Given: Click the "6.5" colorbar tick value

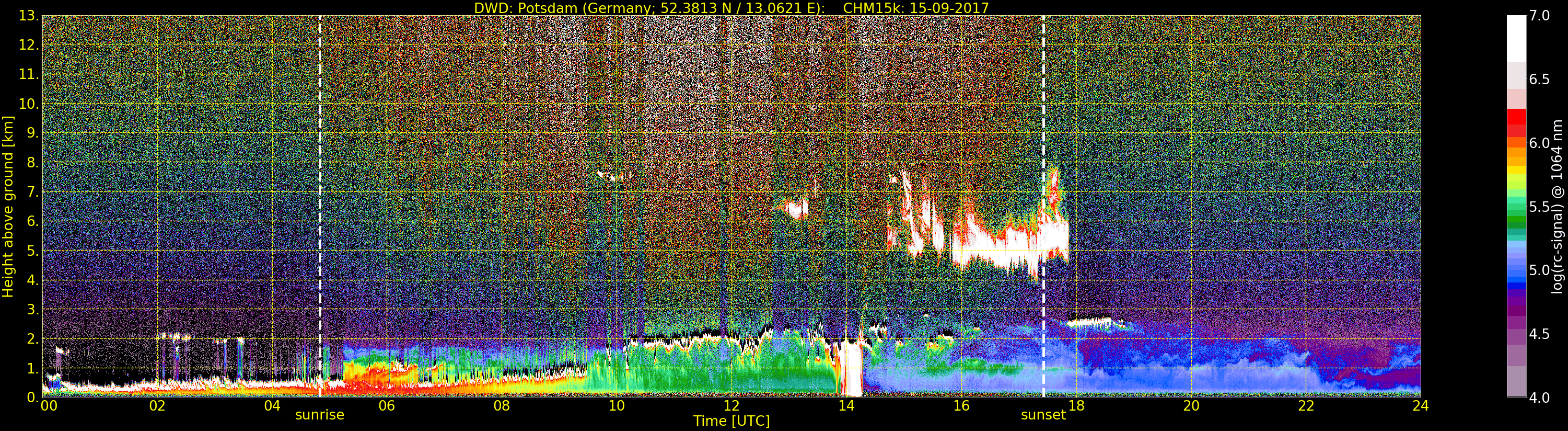Looking at the screenshot, I should tap(1540, 80).
